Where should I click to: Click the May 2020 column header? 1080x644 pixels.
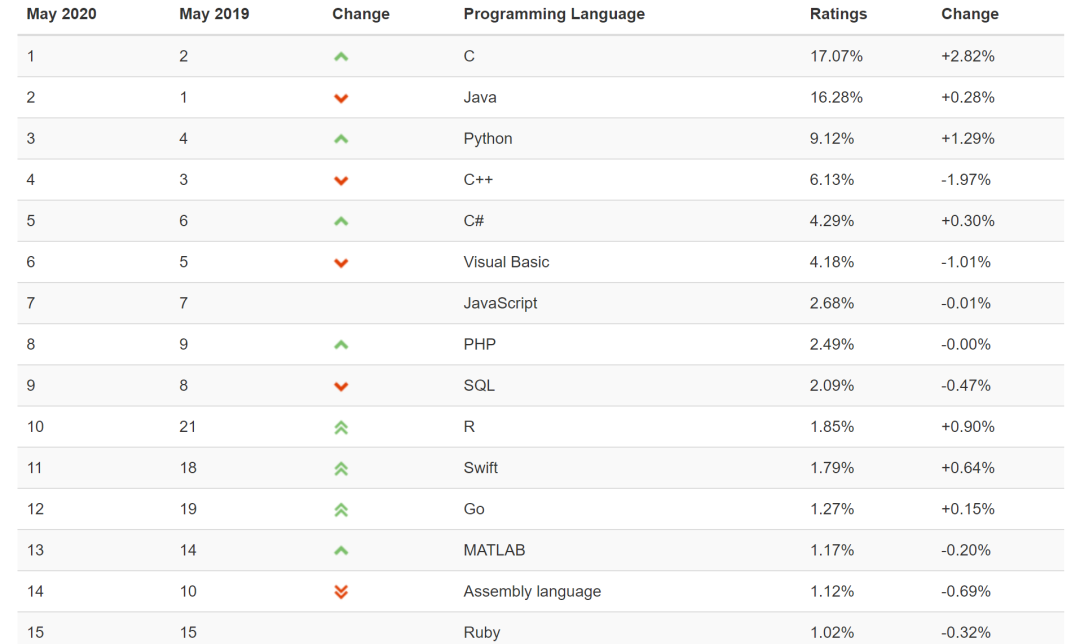point(61,14)
